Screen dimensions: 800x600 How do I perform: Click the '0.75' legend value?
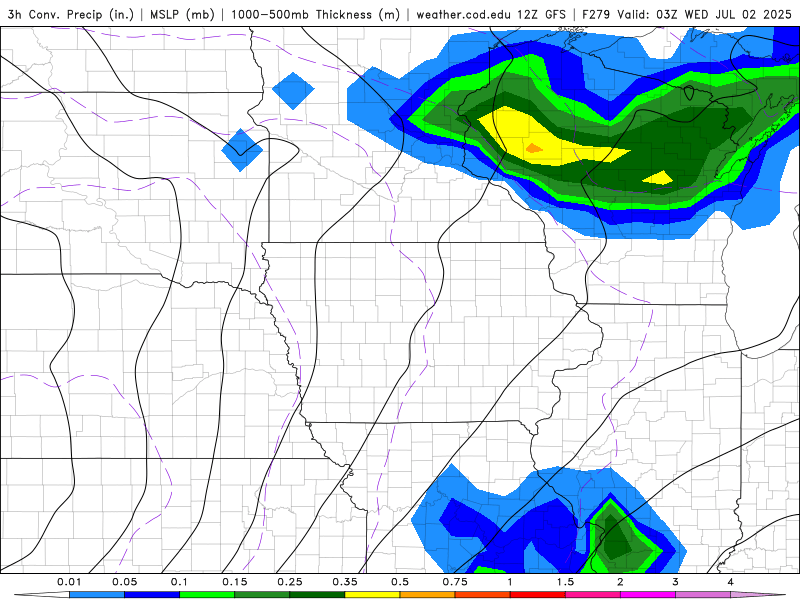coord(455,582)
